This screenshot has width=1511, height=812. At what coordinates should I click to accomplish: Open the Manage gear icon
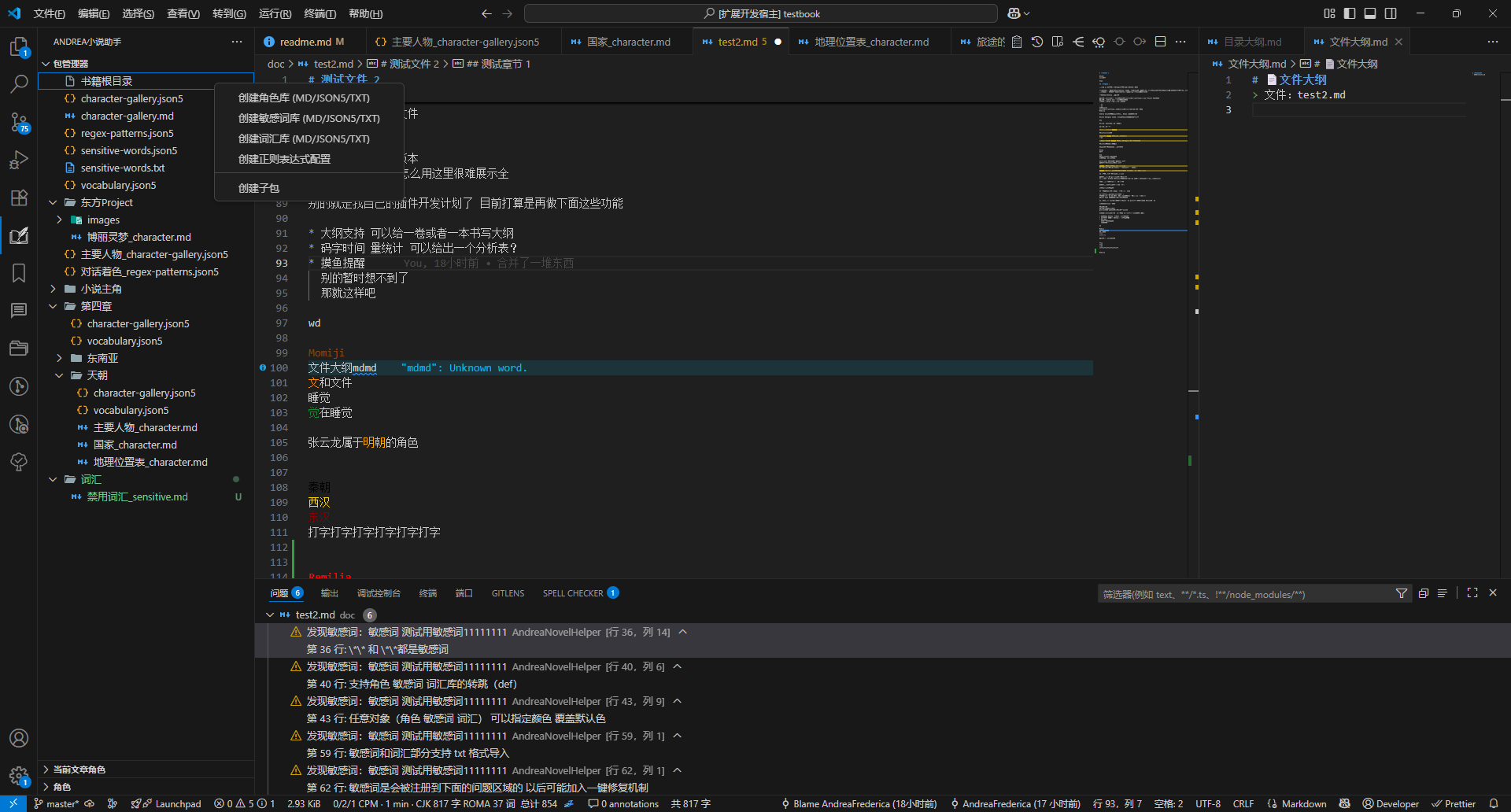(19, 776)
